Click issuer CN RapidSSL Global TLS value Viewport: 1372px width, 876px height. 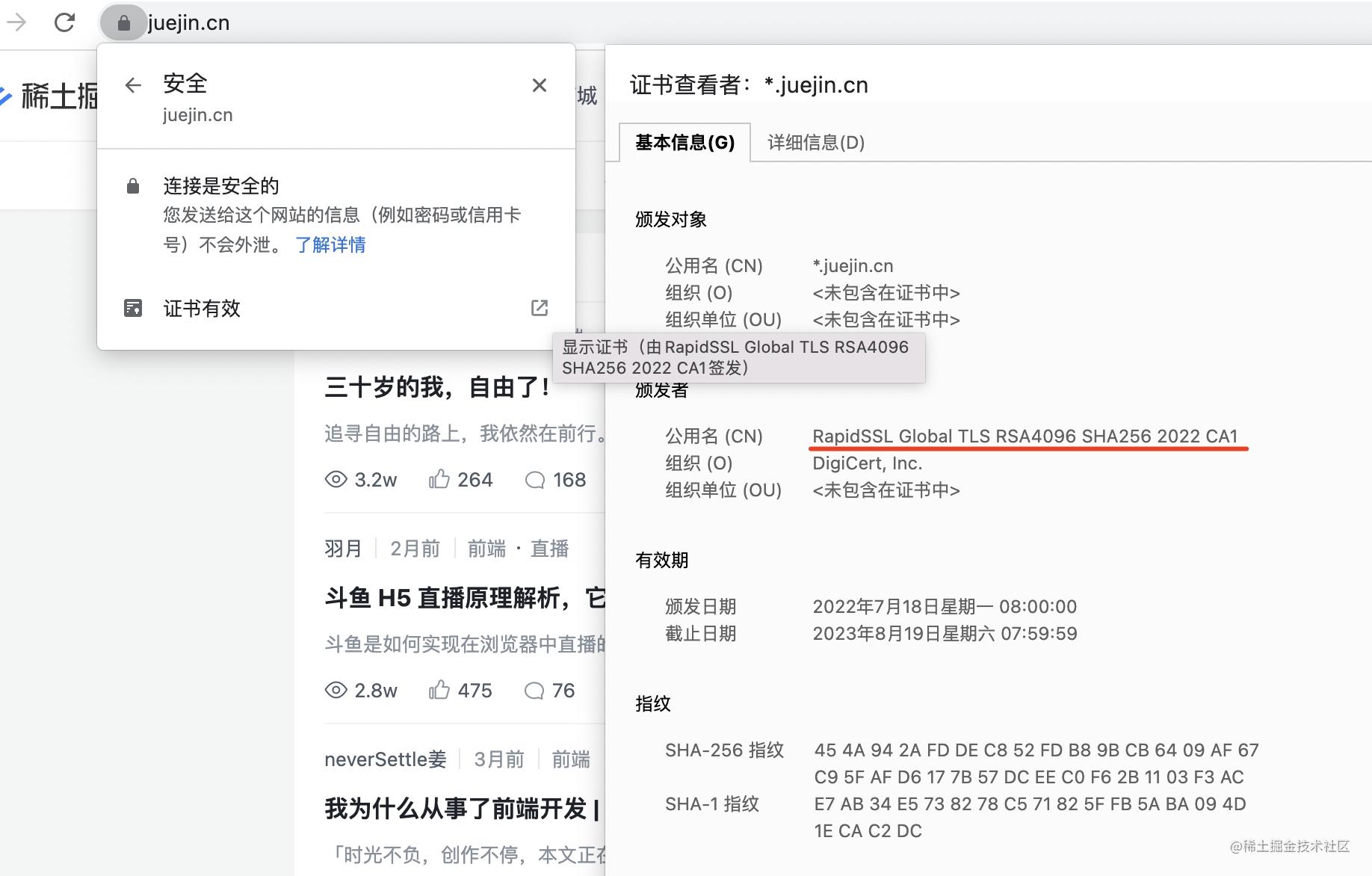pos(1025,436)
